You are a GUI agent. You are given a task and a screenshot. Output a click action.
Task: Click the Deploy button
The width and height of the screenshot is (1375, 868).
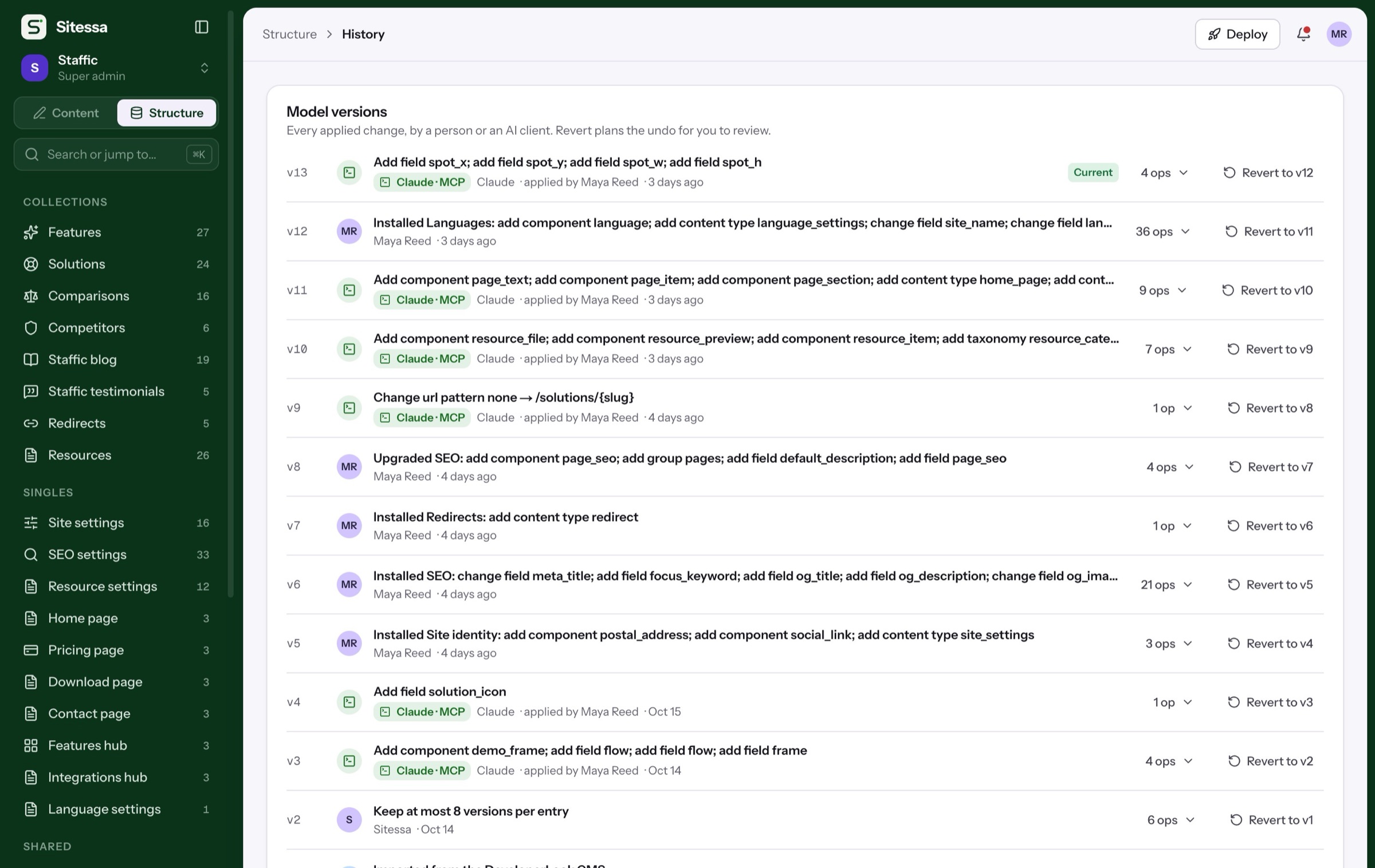coord(1237,34)
